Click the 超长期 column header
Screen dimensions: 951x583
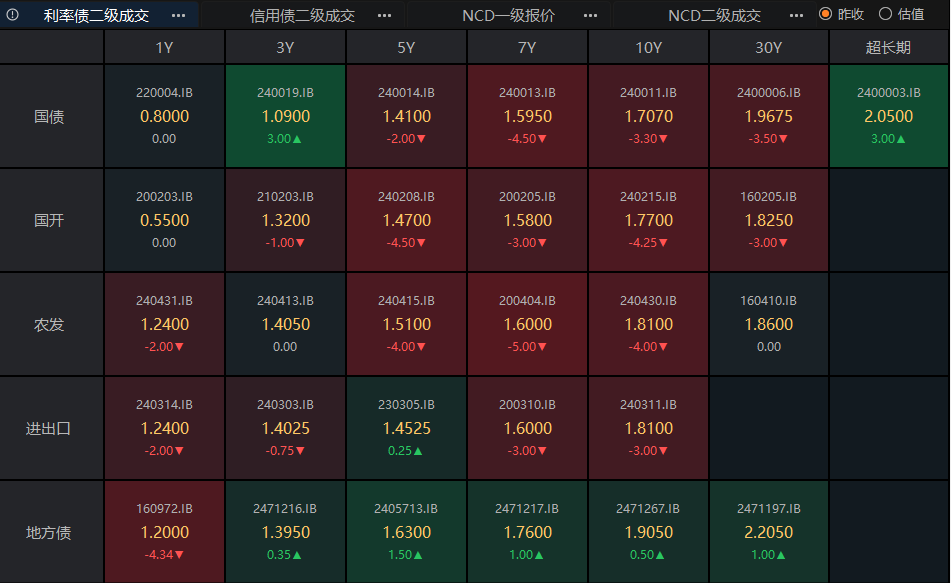(889, 47)
